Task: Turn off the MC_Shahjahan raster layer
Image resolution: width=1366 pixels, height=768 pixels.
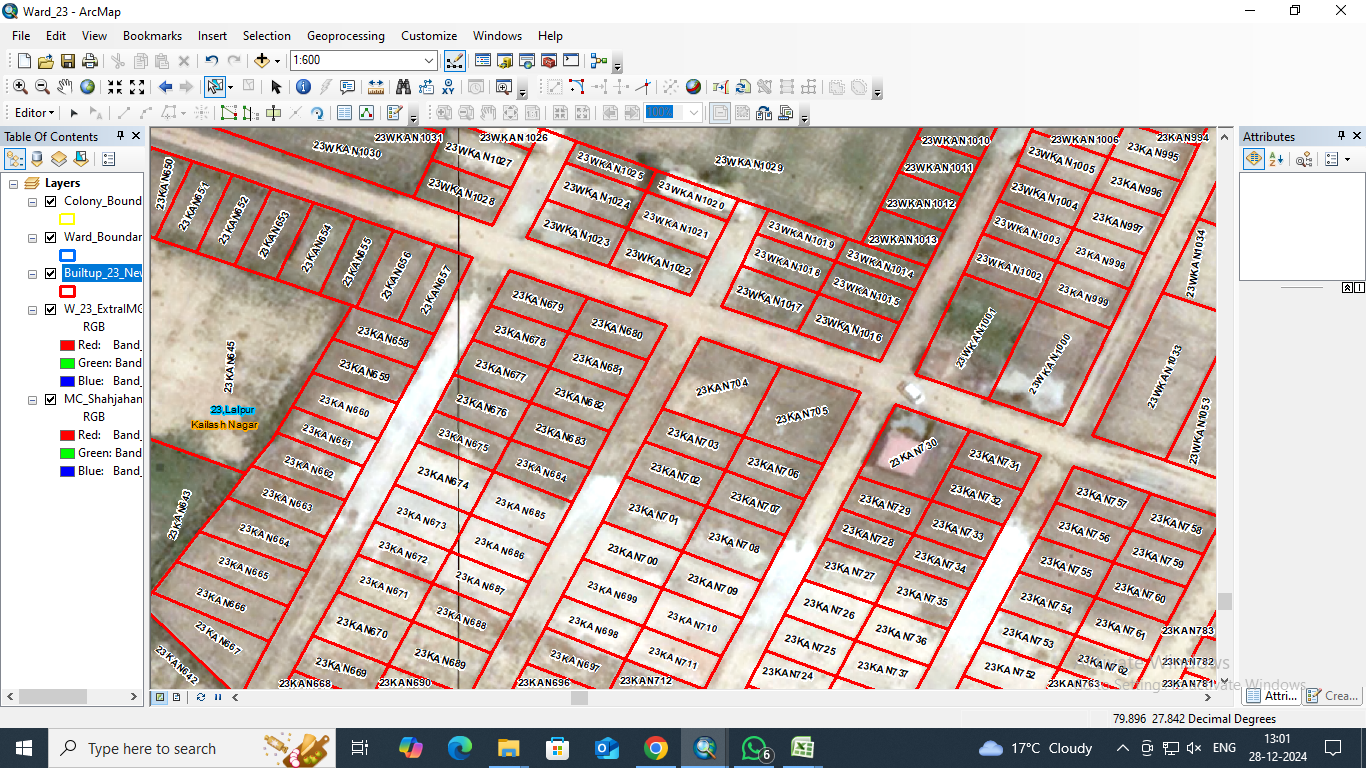Action: point(51,399)
